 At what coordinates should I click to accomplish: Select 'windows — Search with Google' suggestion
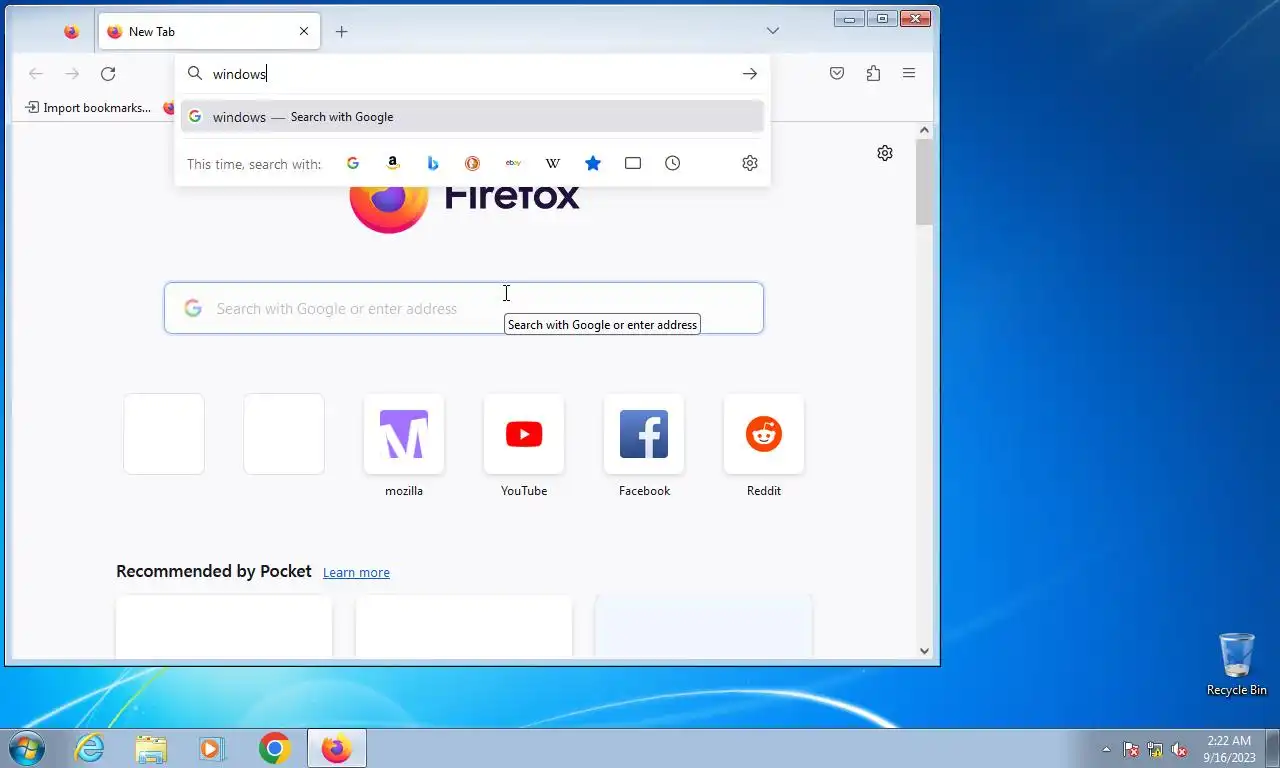(472, 117)
